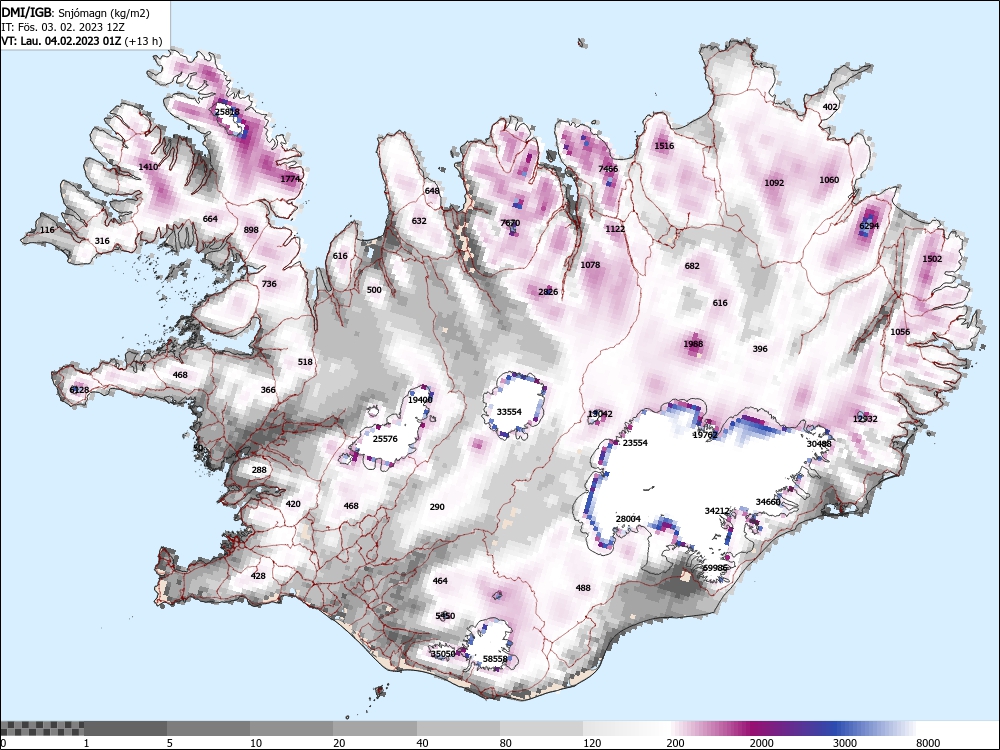Click the snow value 898
Screen dimensions: 1000x750
coord(251,230)
